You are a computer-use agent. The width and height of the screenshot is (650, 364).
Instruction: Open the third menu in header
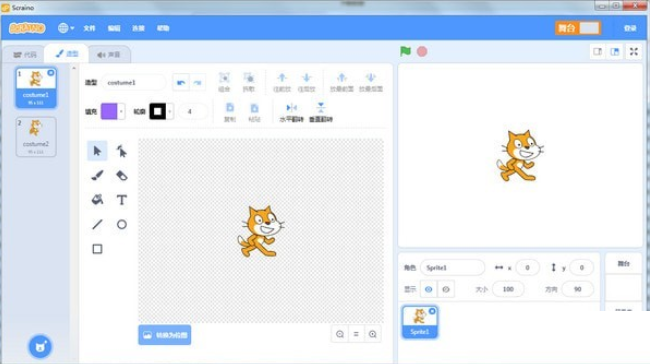click(x=138, y=28)
